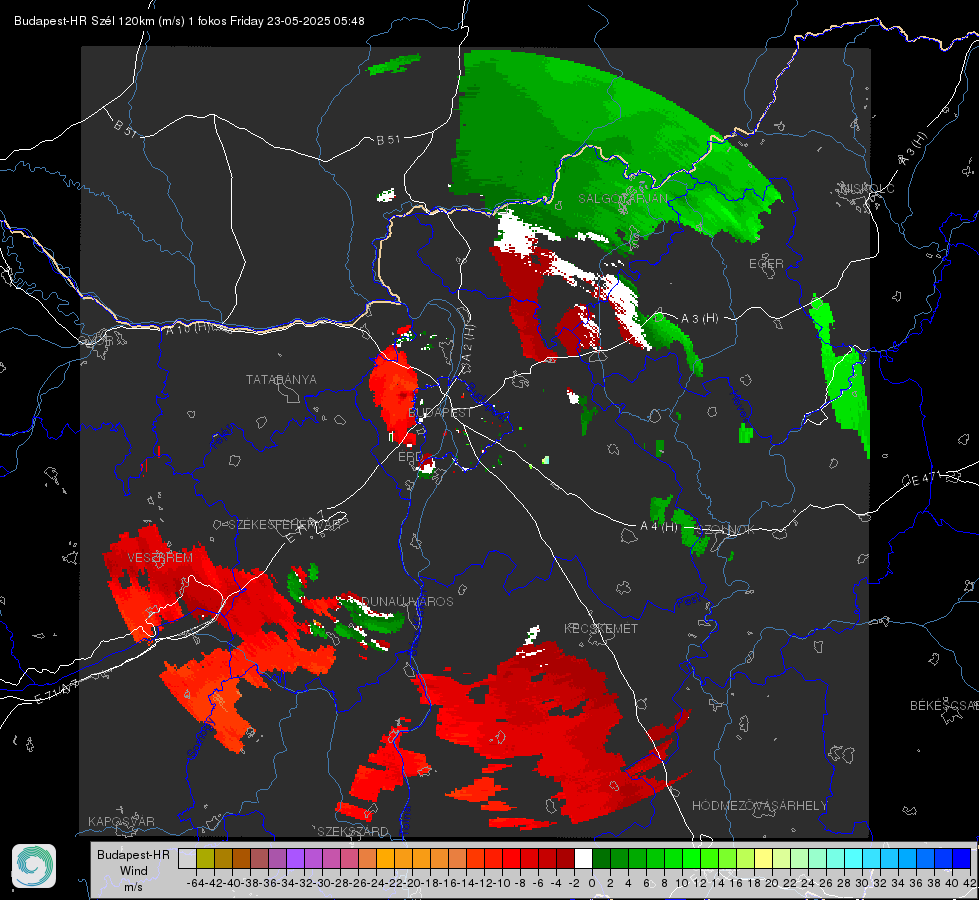Click the 'DUNAÚJVÁROS' city label
This screenshot has width=979, height=900.
pos(407,601)
